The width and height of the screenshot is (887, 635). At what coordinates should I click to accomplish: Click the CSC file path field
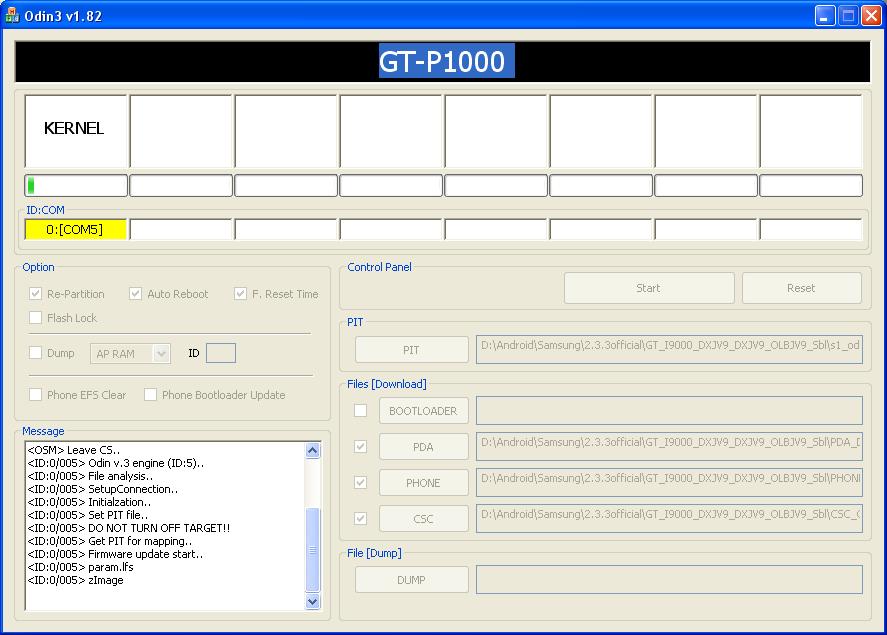point(669,519)
